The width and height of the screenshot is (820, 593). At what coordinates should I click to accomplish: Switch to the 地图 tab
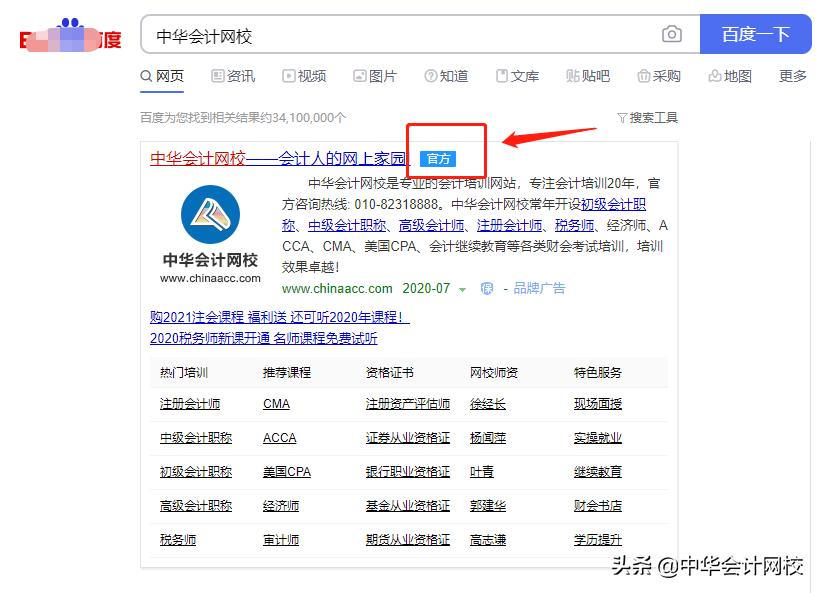click(x=730, y=76)
